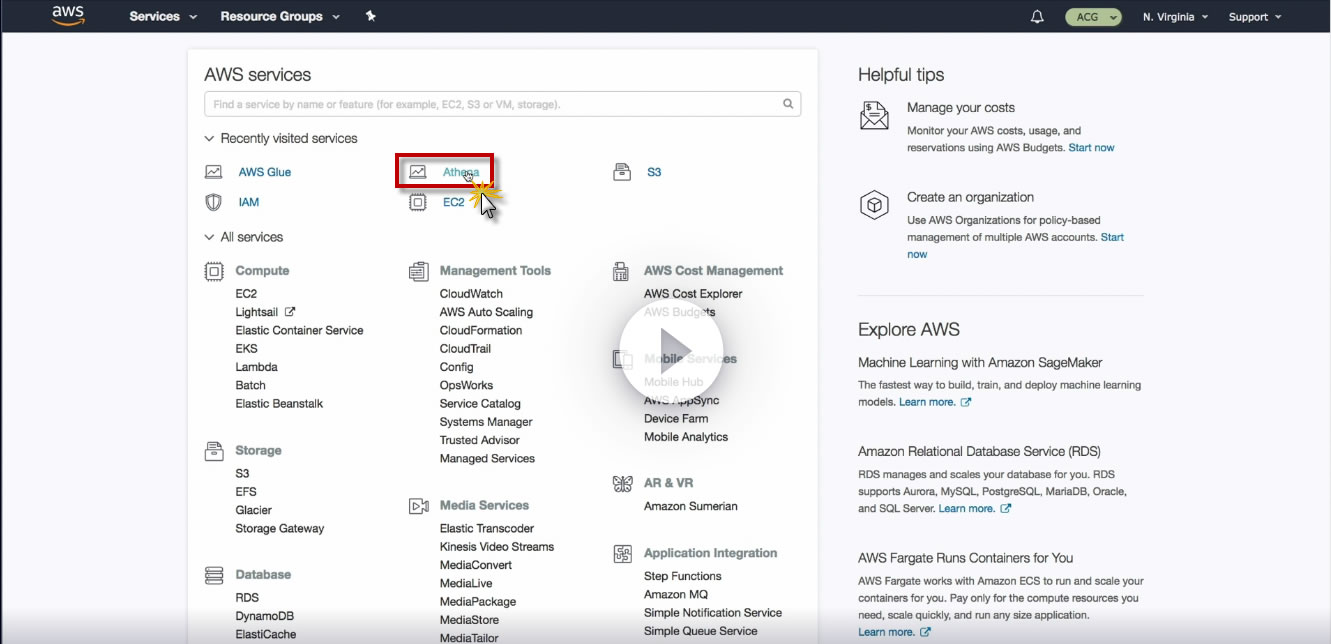Screen dimensions: 1331x644
Task: Click the Compute category icon
Action: pos(213,271)
